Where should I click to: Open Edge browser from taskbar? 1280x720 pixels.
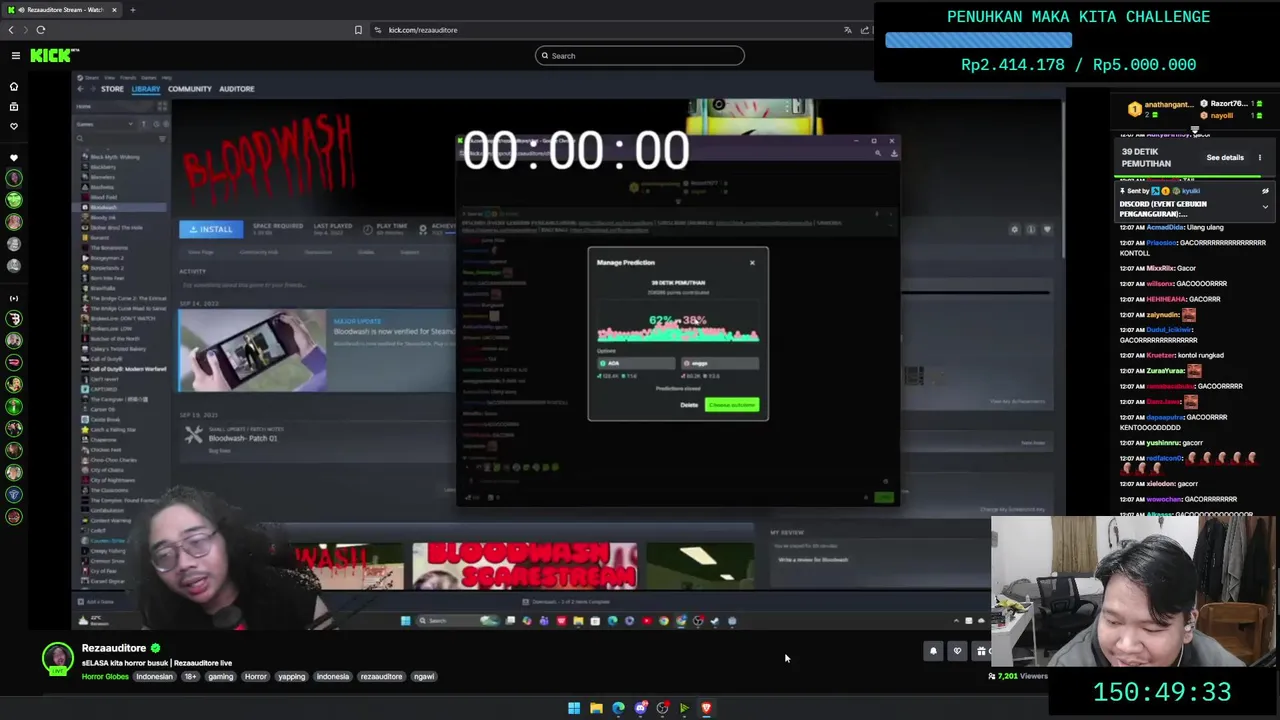618,708
